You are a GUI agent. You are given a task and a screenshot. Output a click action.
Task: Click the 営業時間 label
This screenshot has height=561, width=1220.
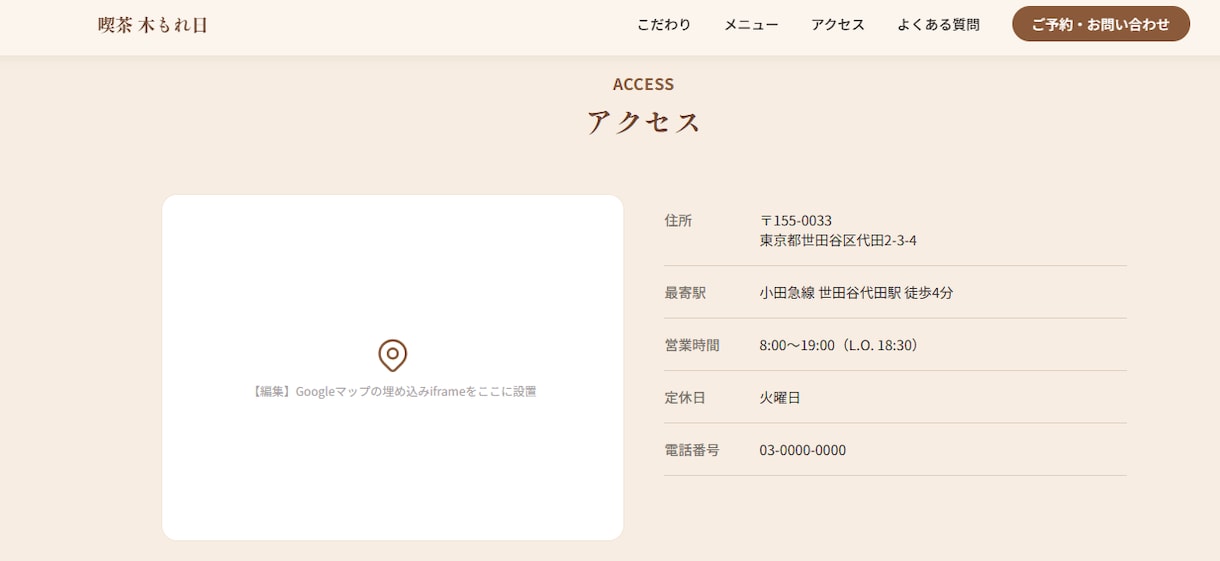pyautogui.click(x=692, y=345)
